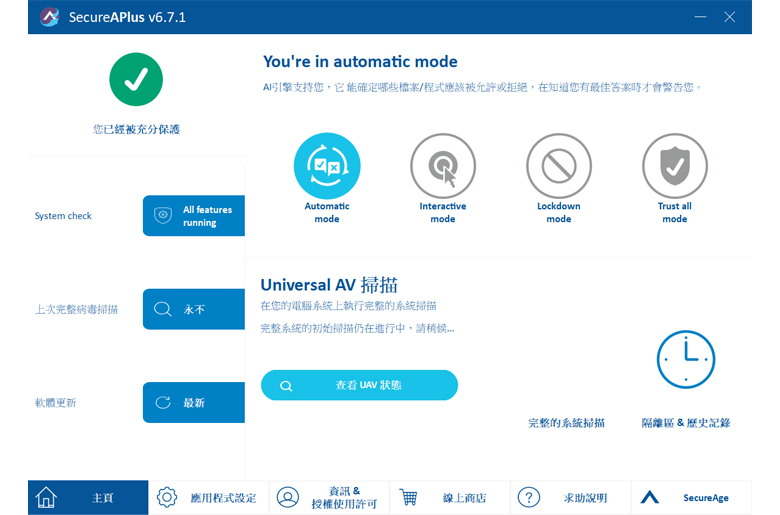The width and height of the screenshot is (780, 515).
Task: Close the SecureAPlus window
Action: (x=729, y=17)
